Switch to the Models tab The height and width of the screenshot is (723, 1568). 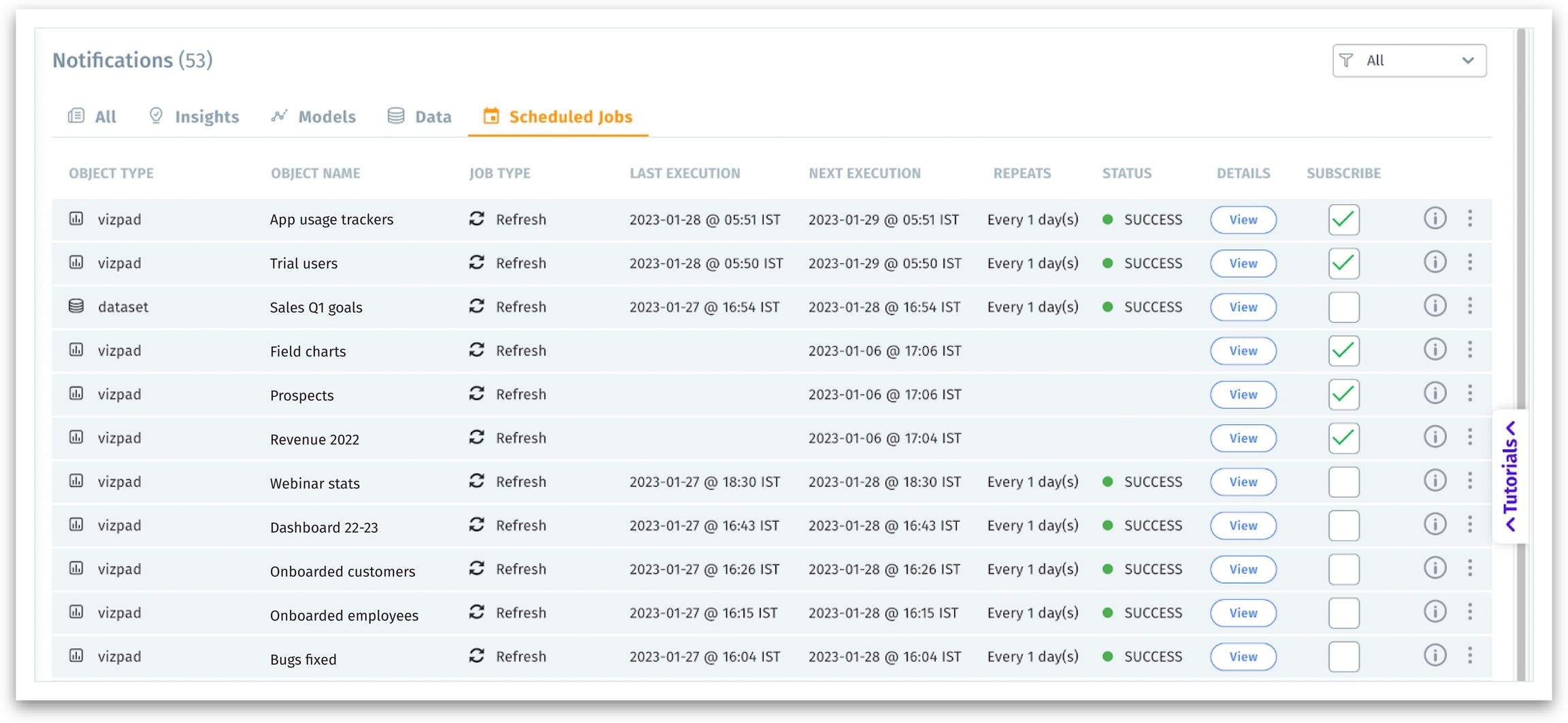click(x=314, y=117)
